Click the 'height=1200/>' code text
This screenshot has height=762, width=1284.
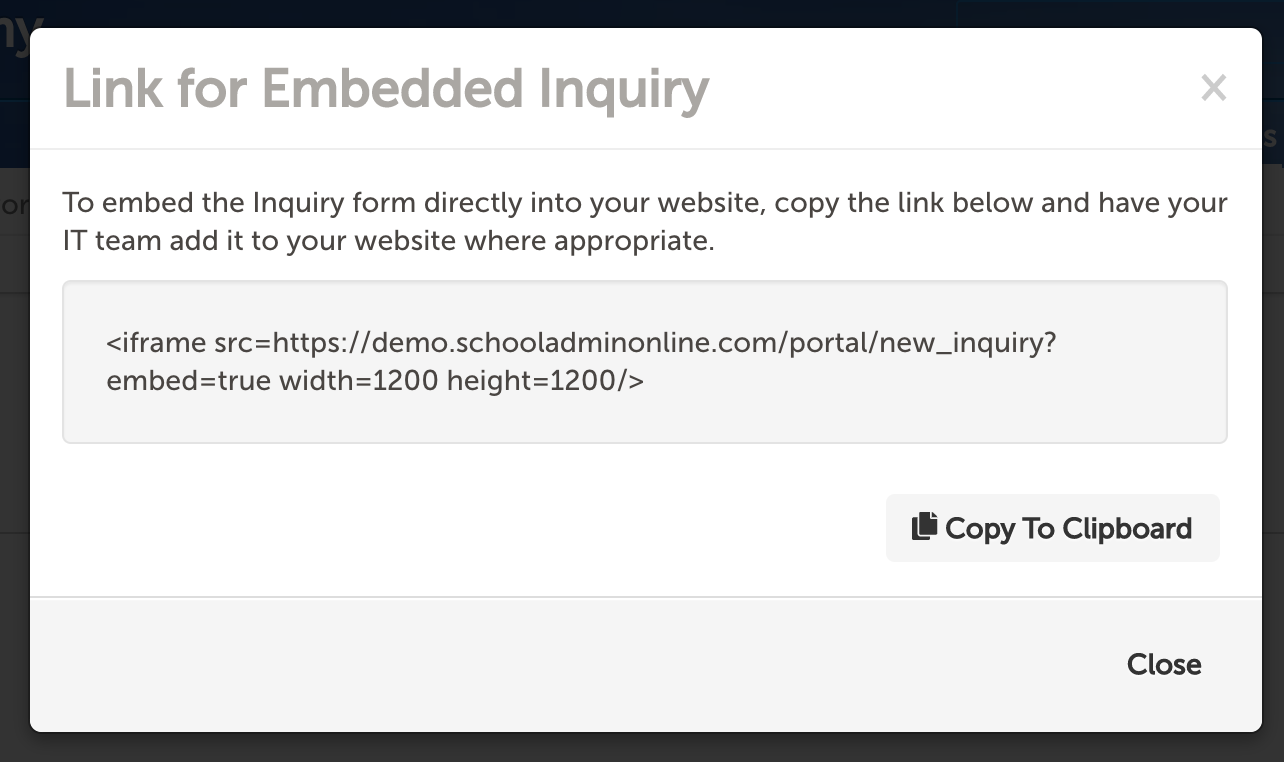click(545, 381)
